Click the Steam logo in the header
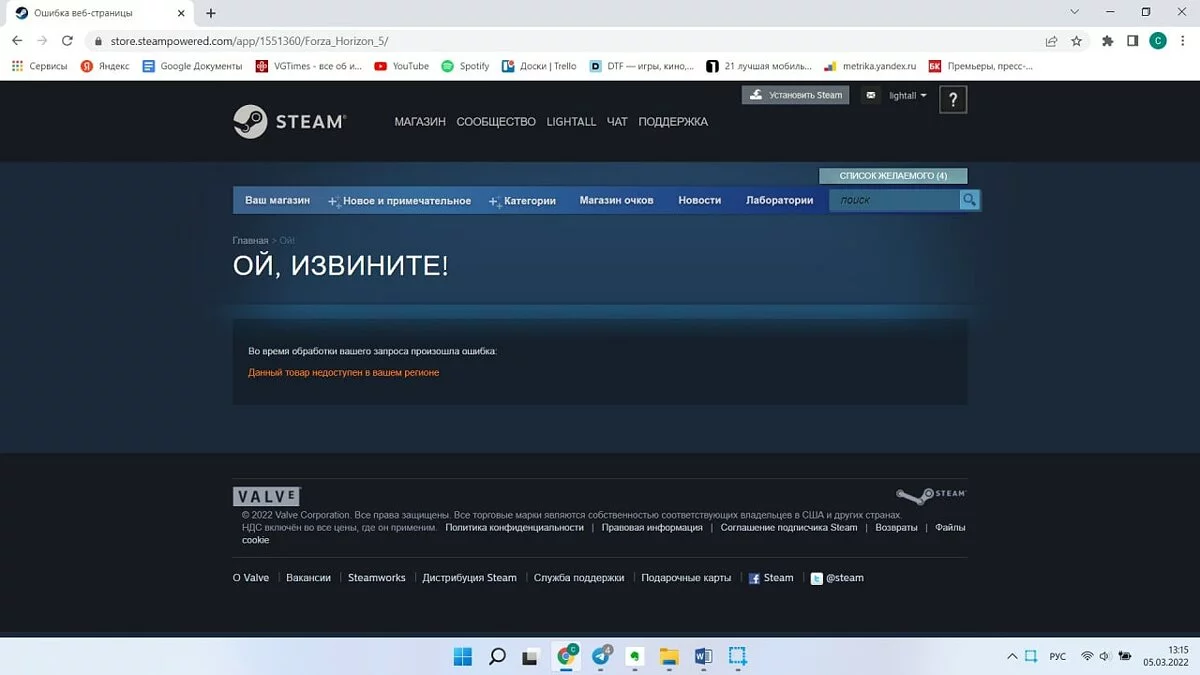1200x675 pixels. (x=289, y=121)
